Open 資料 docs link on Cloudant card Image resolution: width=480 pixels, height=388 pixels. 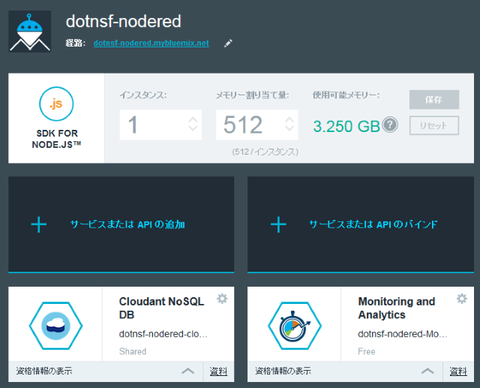(x=219, y=371)
